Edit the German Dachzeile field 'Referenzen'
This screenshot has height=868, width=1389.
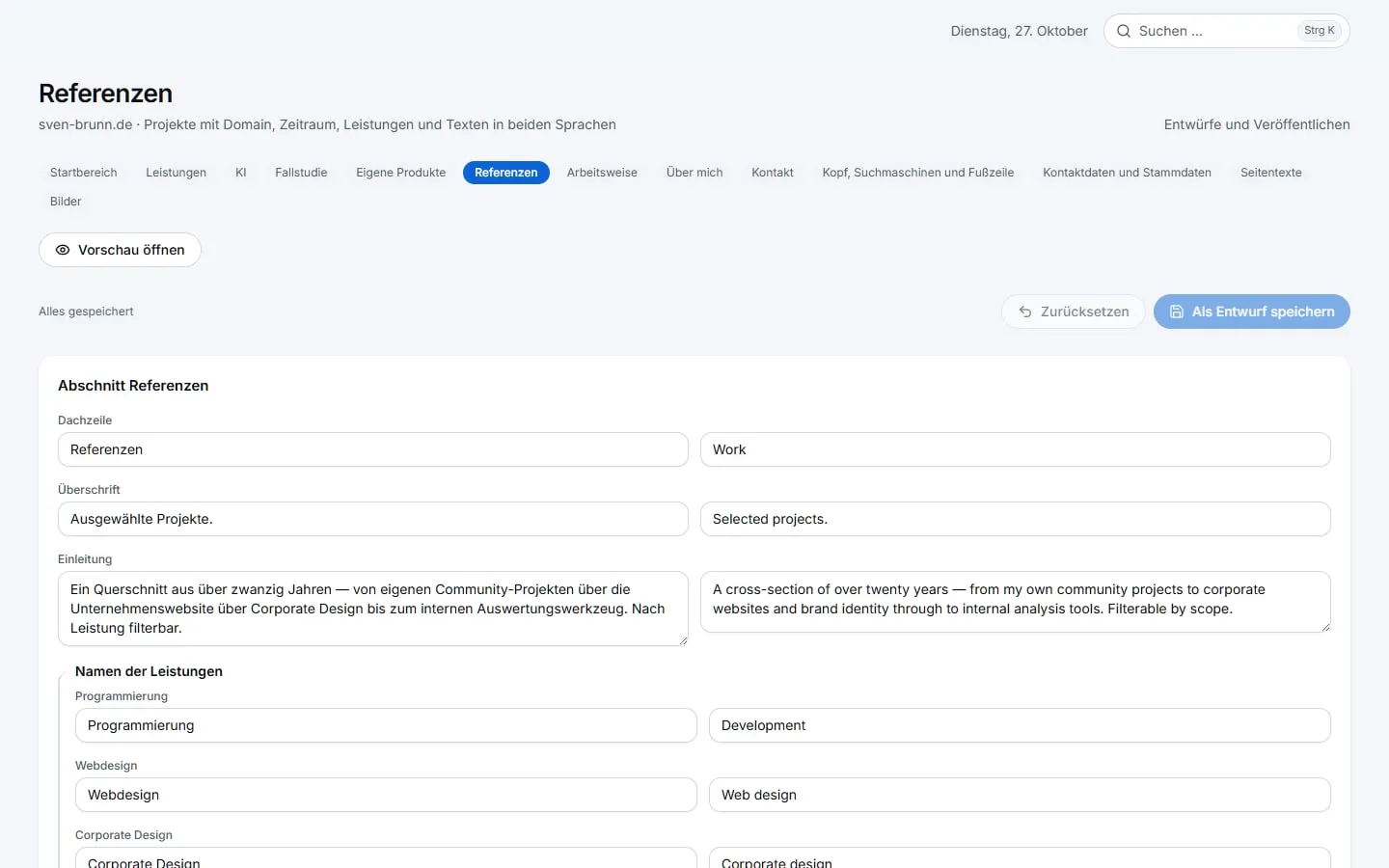pos(373,449)
